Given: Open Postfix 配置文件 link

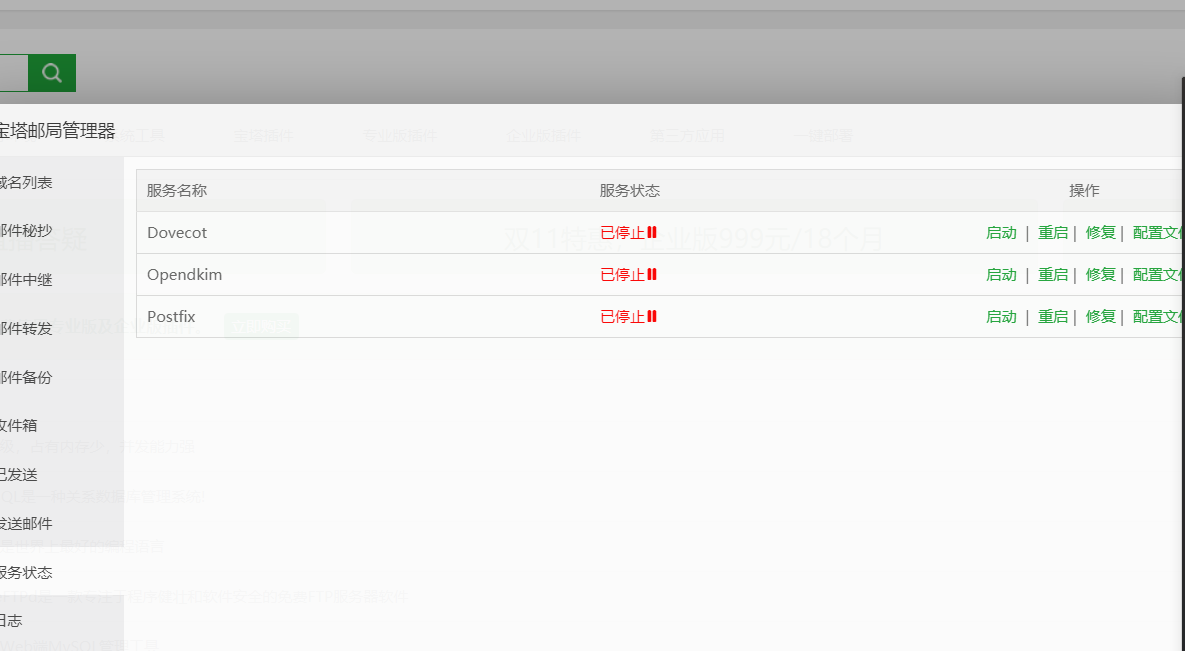Looking at the screenshot, I should pyautogui.click(x=1159, y=317).
